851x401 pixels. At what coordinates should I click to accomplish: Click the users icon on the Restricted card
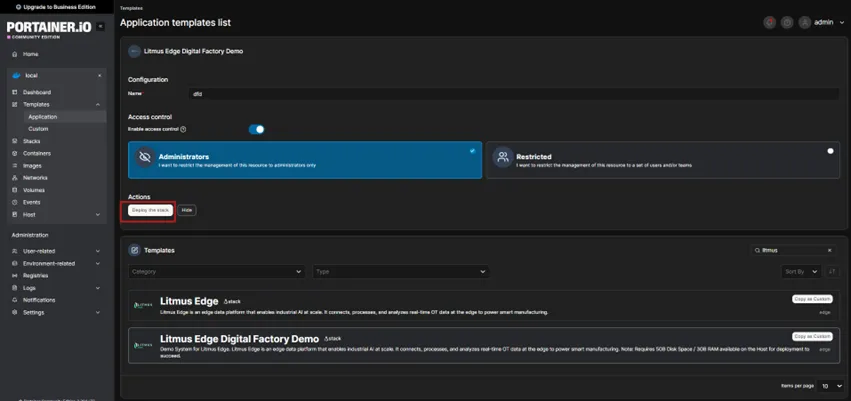503,157
